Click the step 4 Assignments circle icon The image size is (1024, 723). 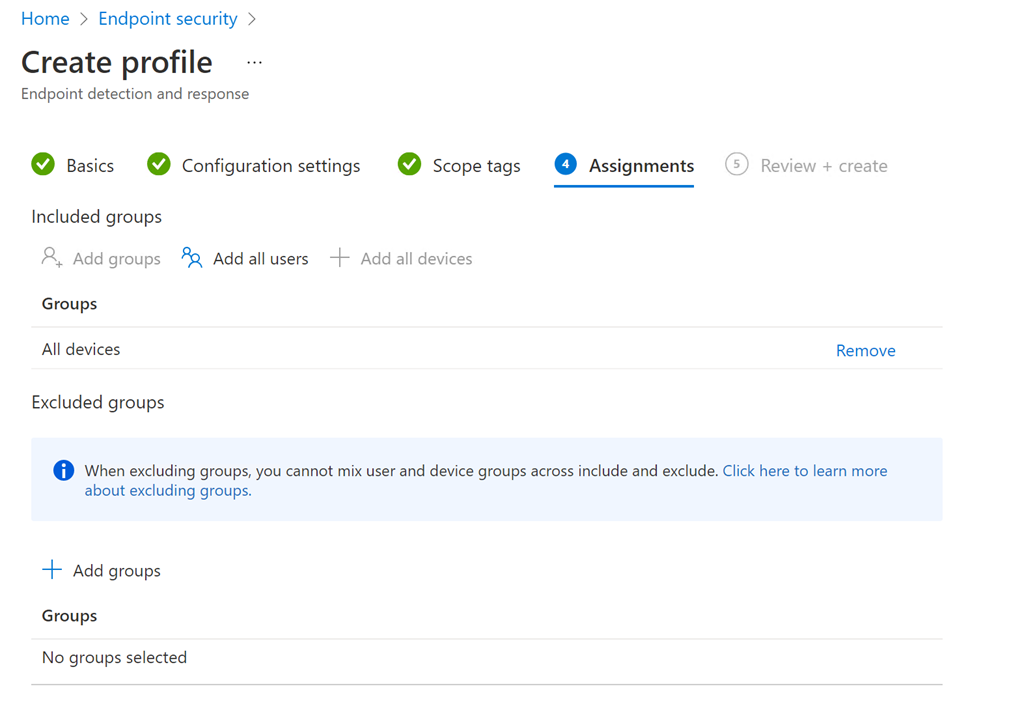[565, 164]
